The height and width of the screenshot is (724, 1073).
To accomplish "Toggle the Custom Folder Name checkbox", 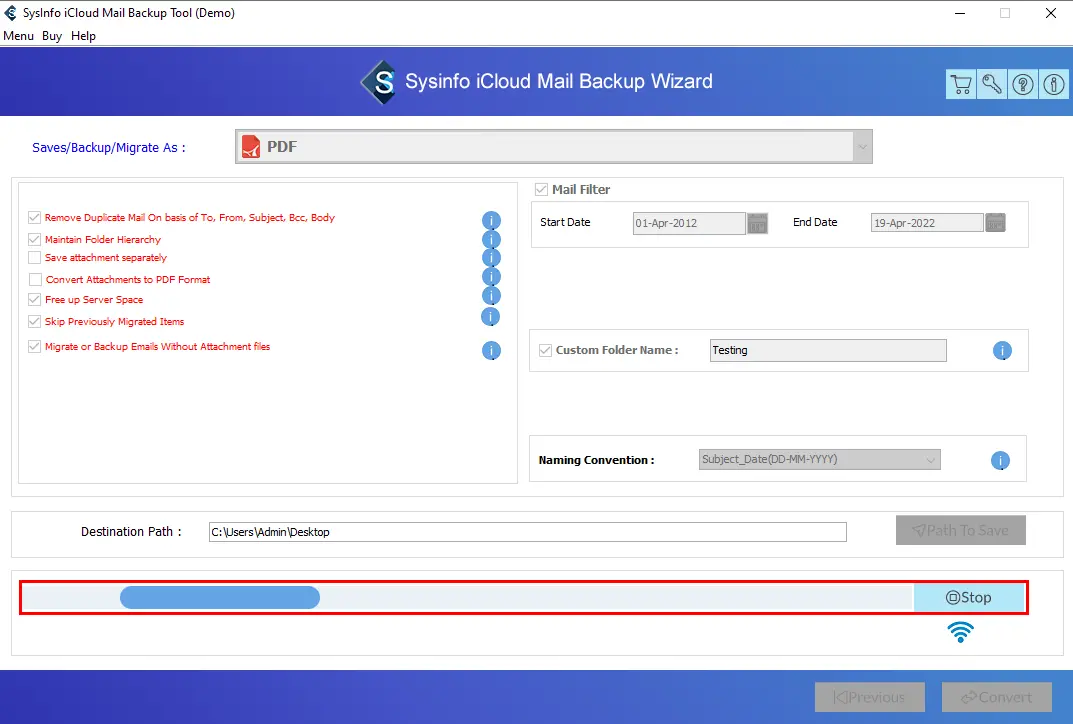I will (545, 351).
